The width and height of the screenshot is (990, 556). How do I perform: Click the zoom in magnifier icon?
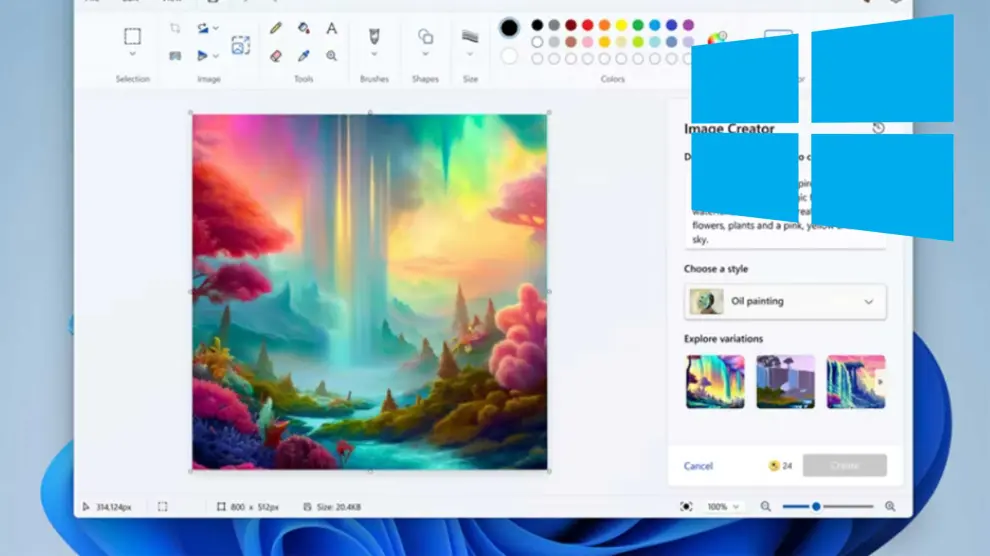pyautogui.click(x=890, y=507)
